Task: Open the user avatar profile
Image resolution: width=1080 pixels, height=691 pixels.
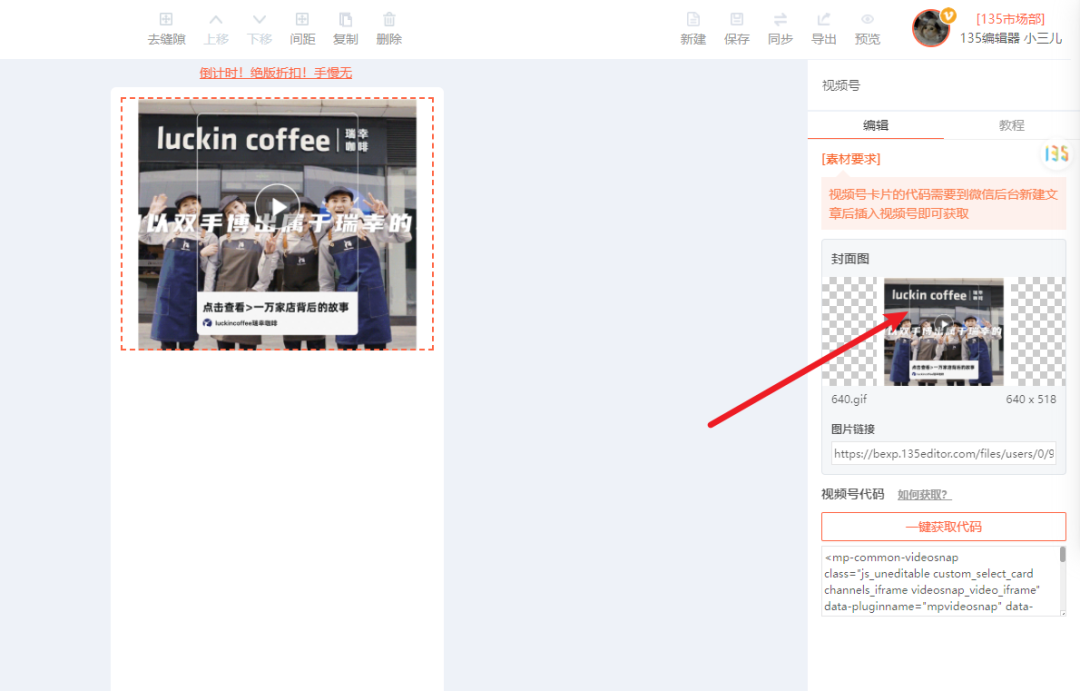Action: (x=931, y=28)
